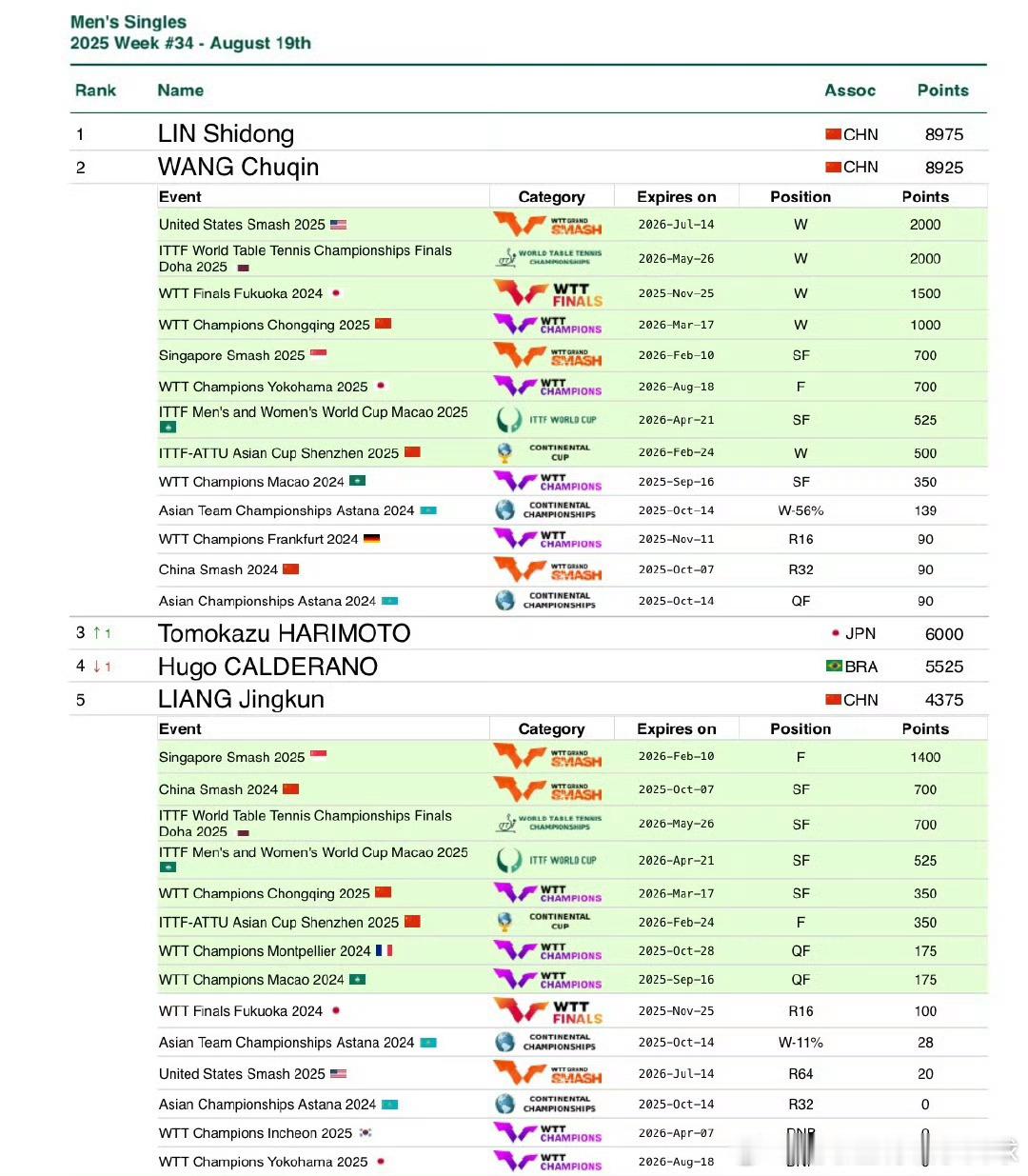The height and width of the screenshot is (1176, 1028).
Task: Click Event header in WANG Chuqin table
Action: click(x=180, y=196)
